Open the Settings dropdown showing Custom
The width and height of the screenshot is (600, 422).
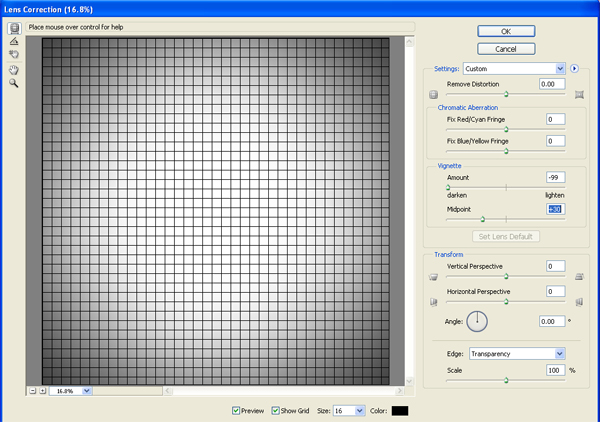[514, 68]
